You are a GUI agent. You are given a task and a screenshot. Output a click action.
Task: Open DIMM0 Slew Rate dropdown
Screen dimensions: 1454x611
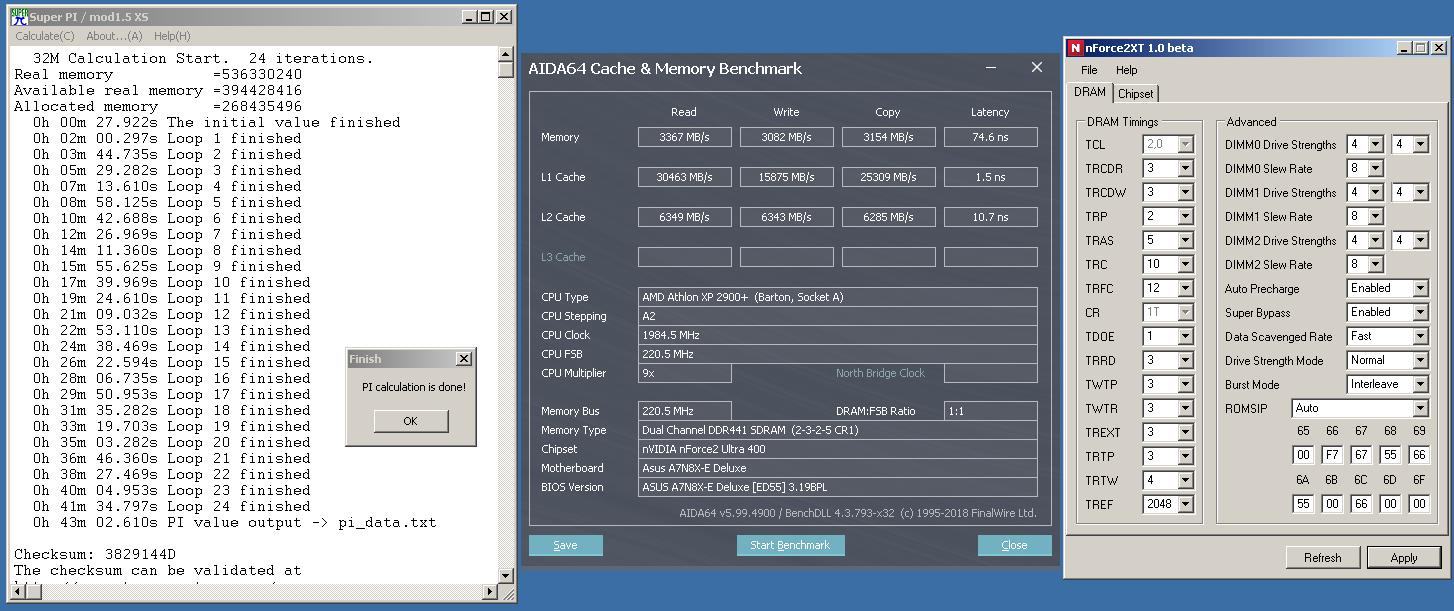click(x=1375, y=168)
